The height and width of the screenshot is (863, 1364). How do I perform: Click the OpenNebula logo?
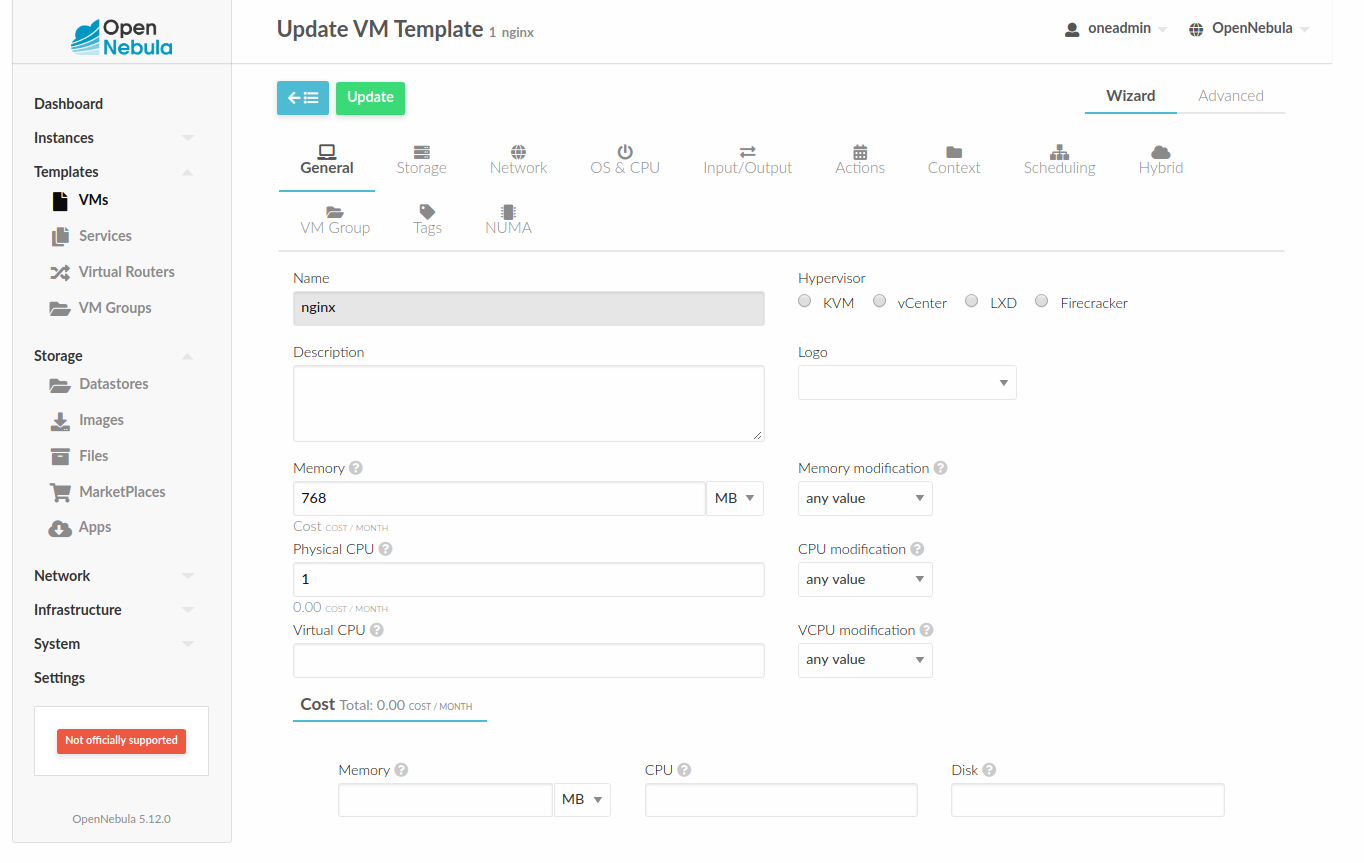(122, 36)
